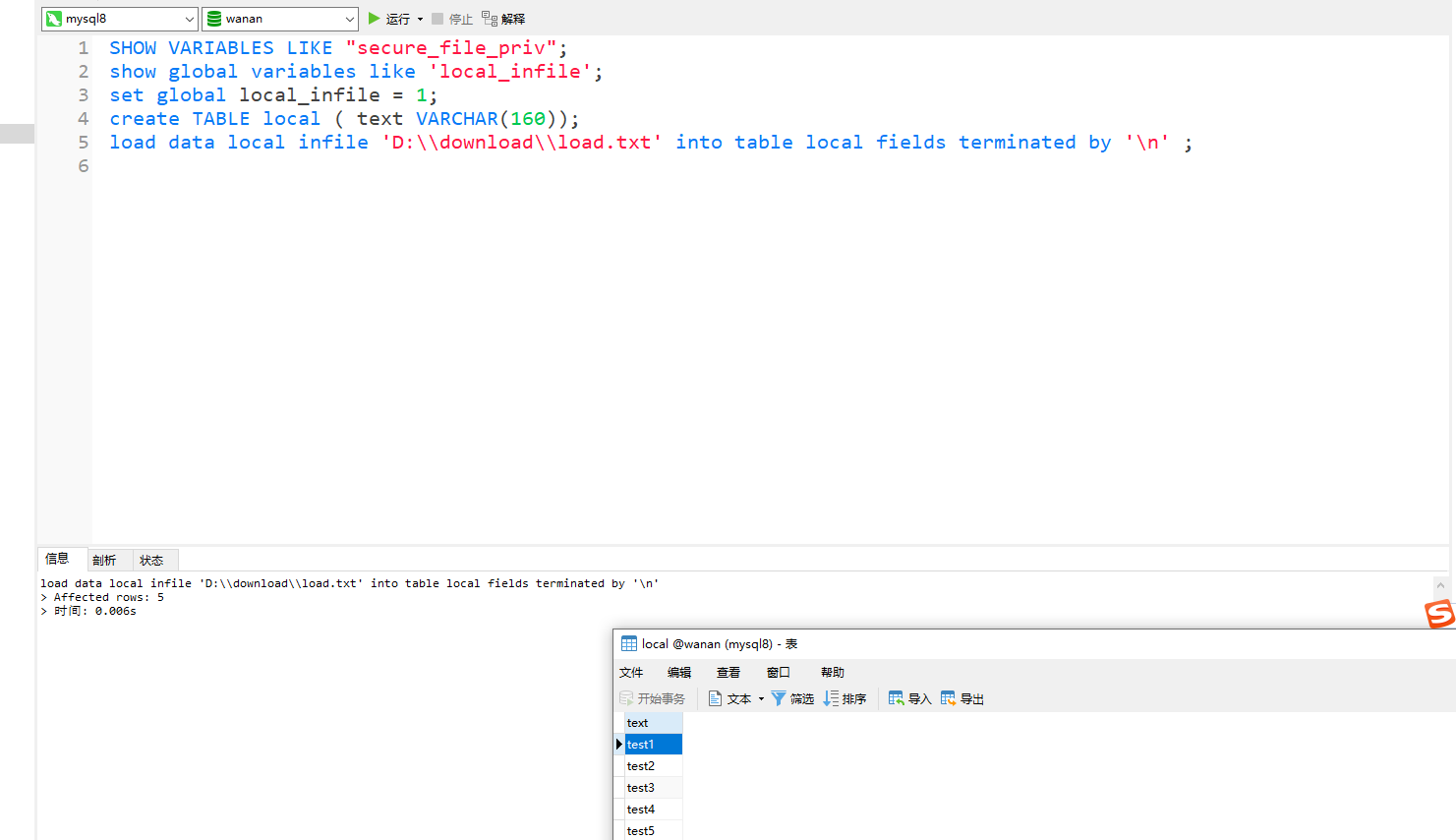Click the '时间: 0.006s' message line

point(88,611)
